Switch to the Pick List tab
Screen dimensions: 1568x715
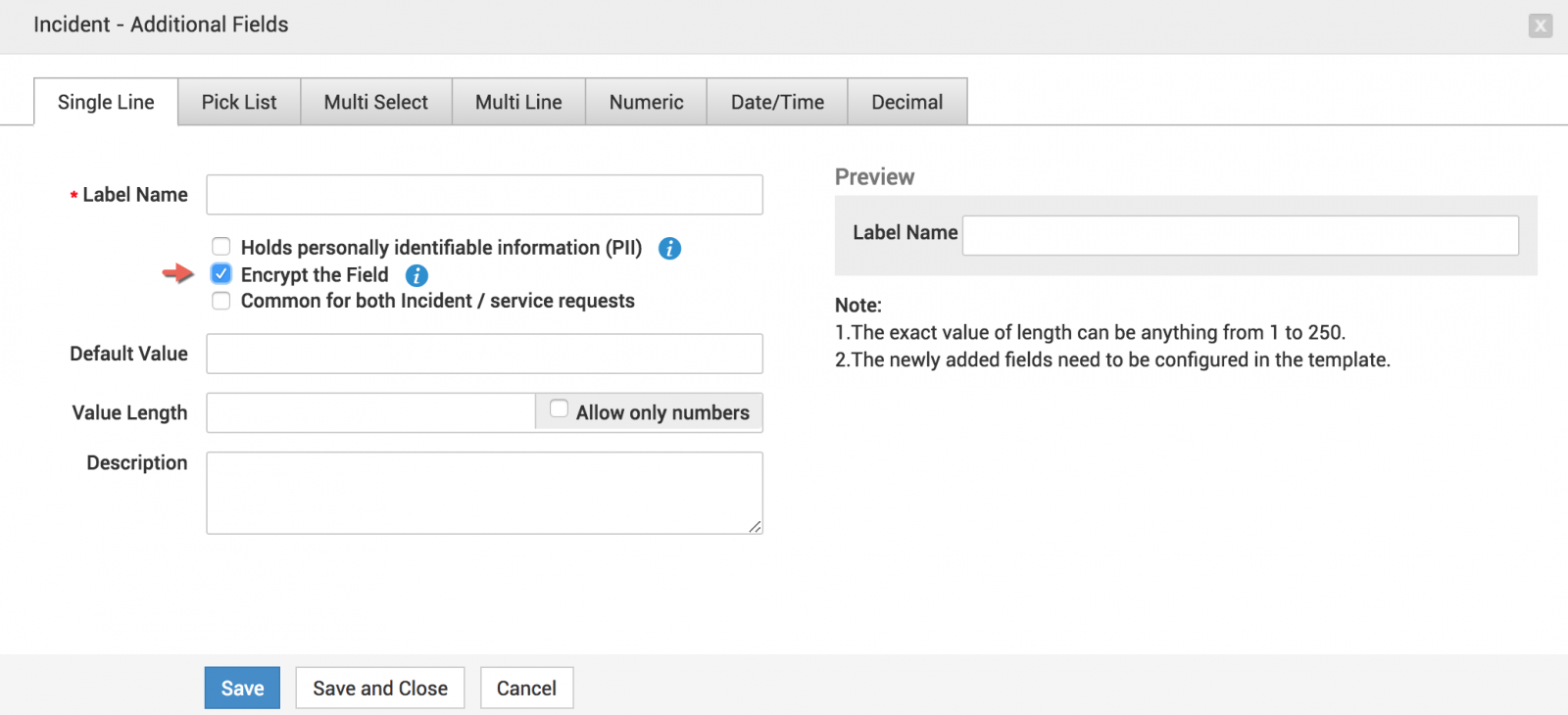point(239,102)
